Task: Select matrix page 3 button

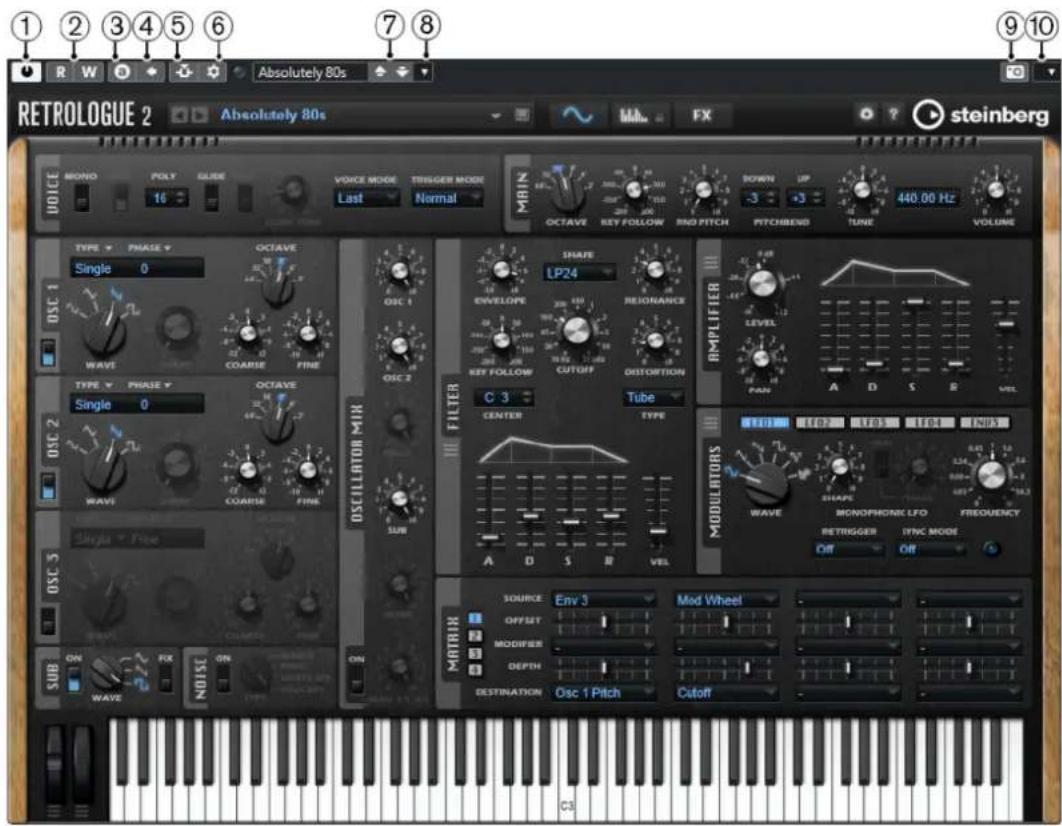Action: point(475,653)
